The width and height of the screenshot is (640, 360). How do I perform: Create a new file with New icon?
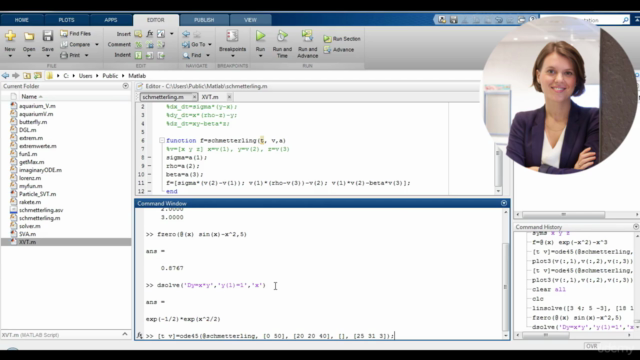(x=10, y=36)
